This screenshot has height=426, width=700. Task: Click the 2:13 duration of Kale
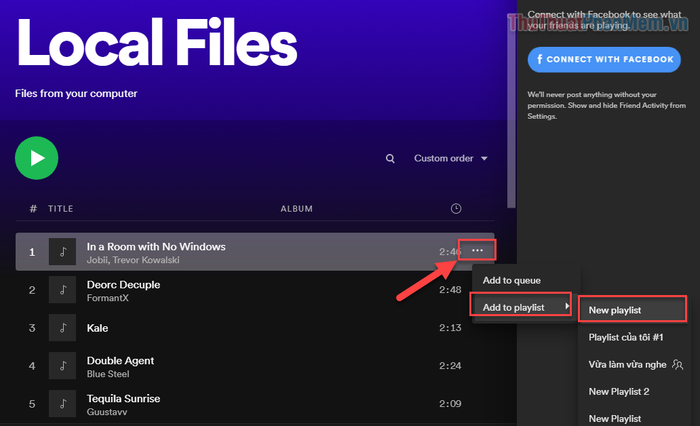pyautogui.click(x=450, y=328)
